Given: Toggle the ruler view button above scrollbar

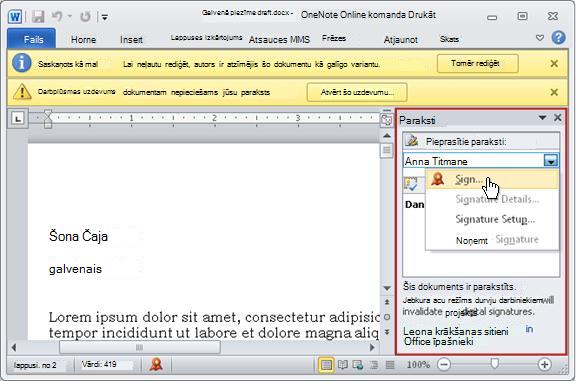Looking at the screenshot, I should pos(387,120).
